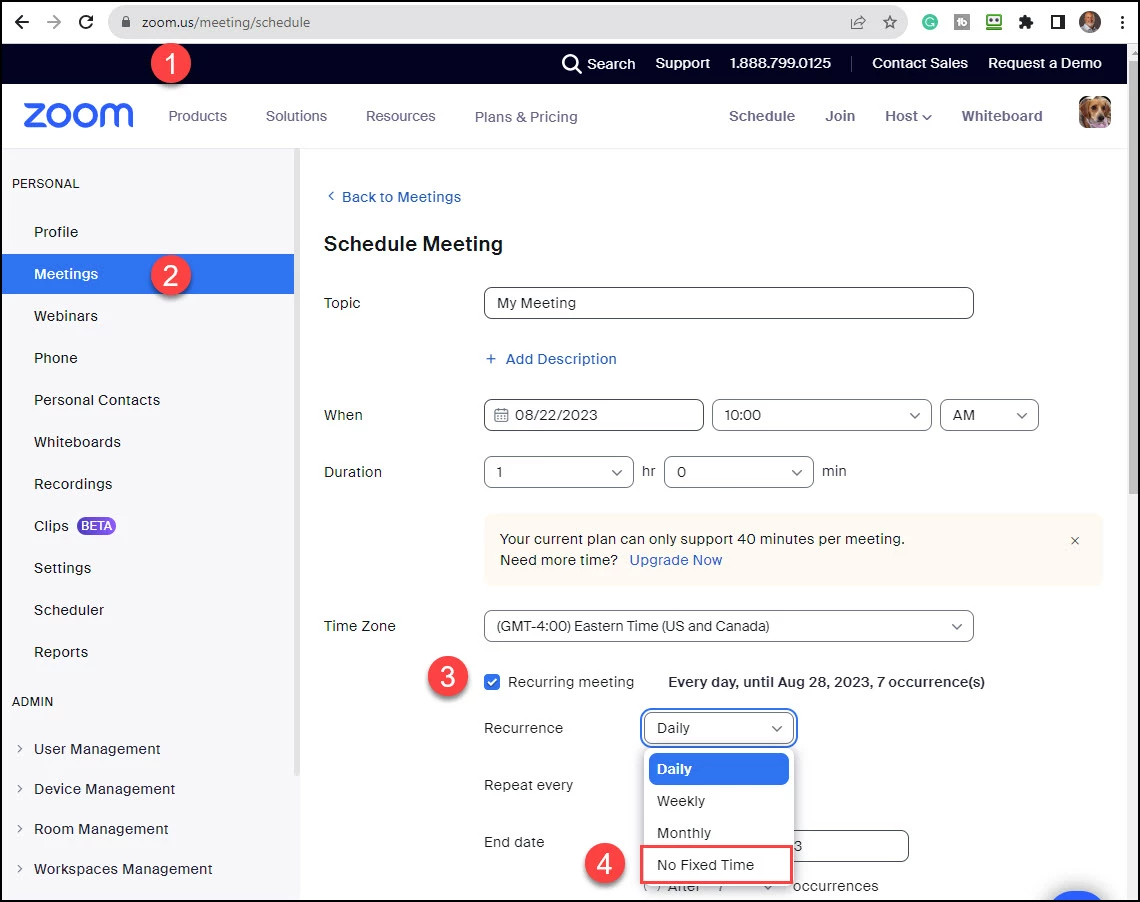
Task: Toggle the browser side panel icon
Action: (1058, 22)
